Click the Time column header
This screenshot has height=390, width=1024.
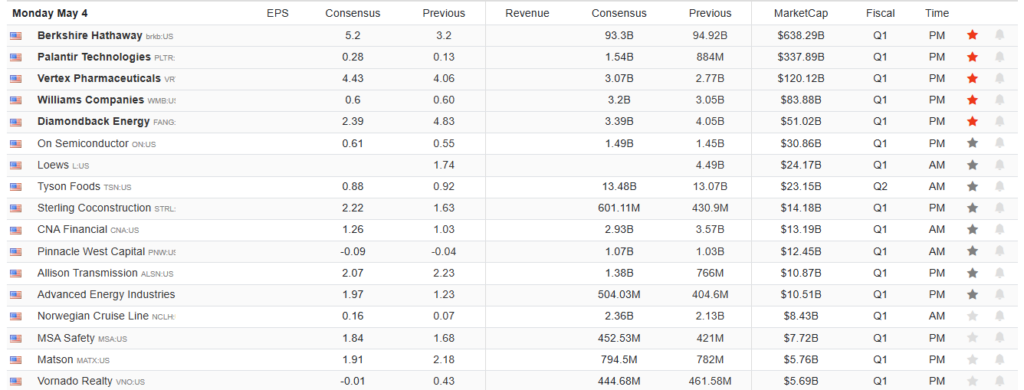pos(936,13)
